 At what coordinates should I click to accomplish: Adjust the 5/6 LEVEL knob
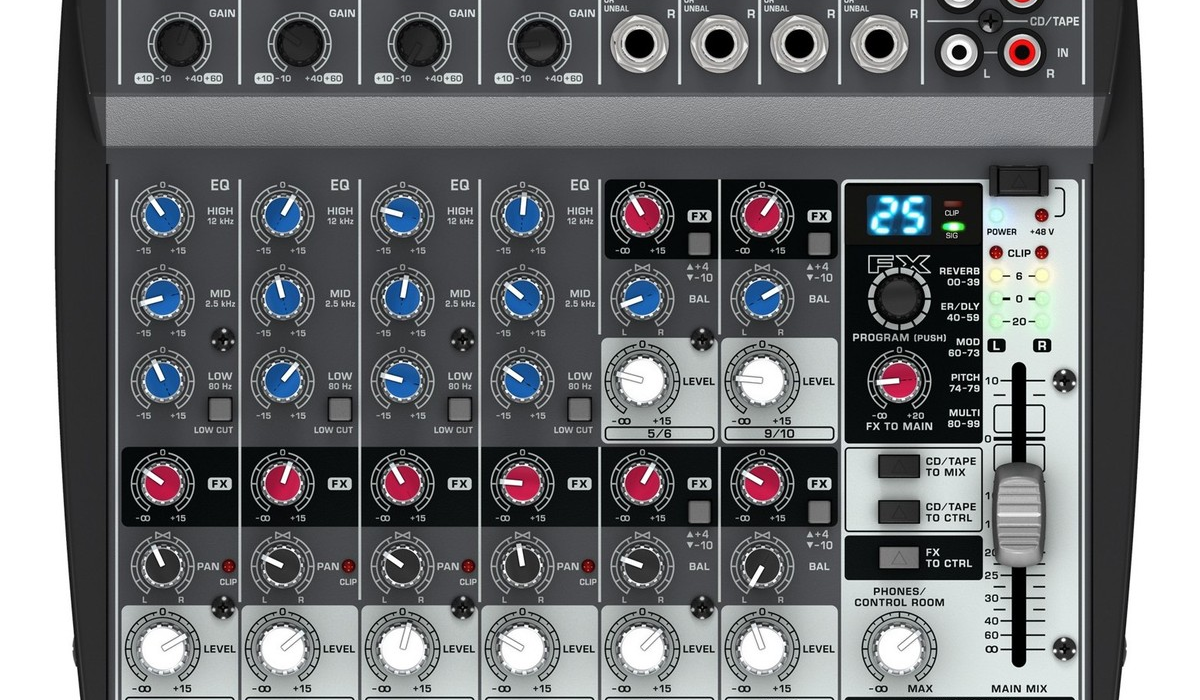(x=641, y=381)
